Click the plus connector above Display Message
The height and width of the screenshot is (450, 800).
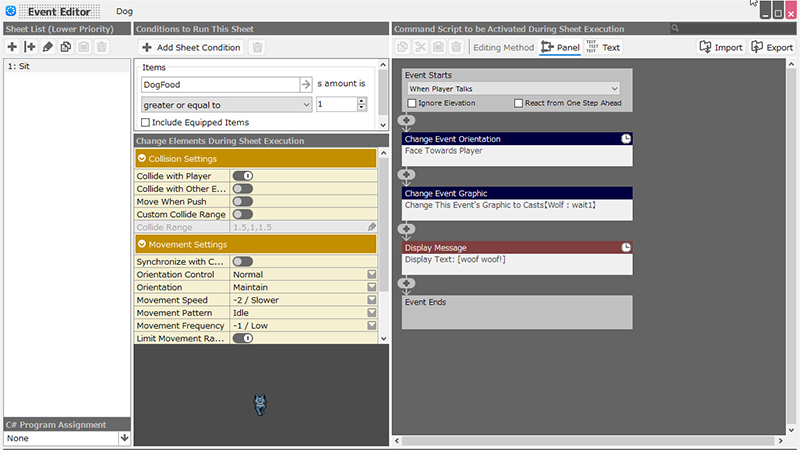coord(407,230)
